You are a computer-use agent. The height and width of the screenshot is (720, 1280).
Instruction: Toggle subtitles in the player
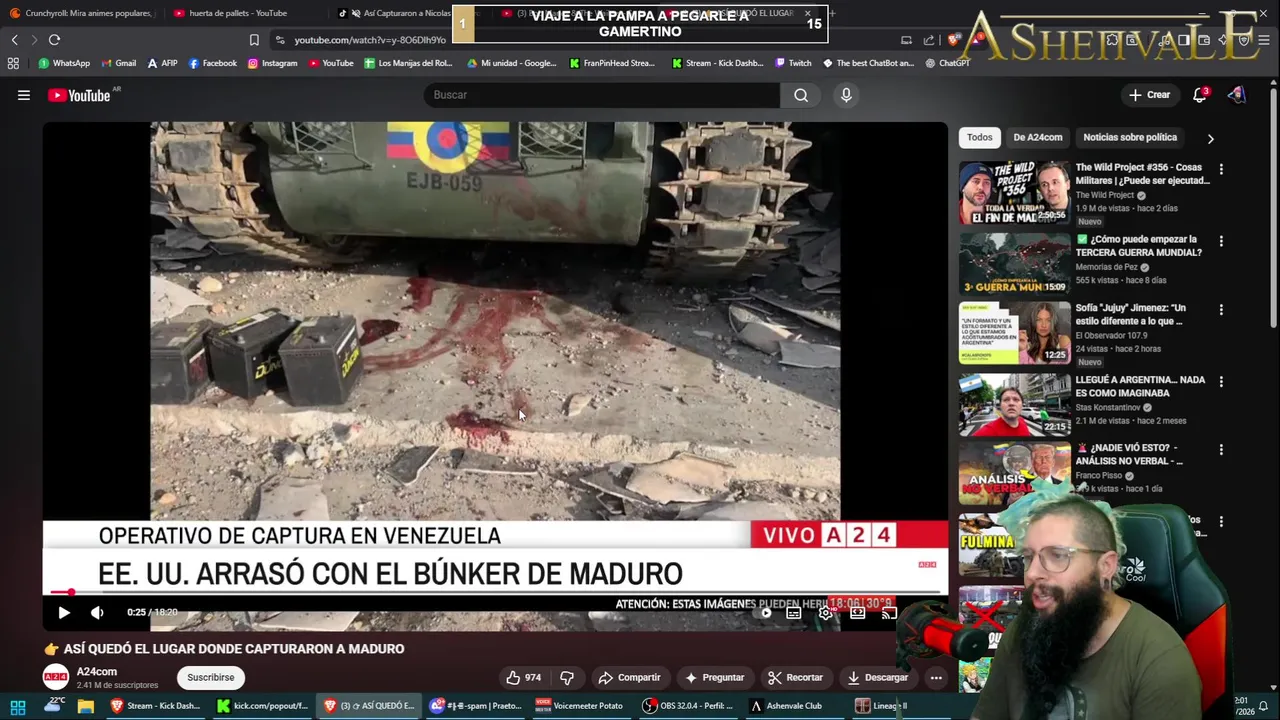click(x=794, y=613)
